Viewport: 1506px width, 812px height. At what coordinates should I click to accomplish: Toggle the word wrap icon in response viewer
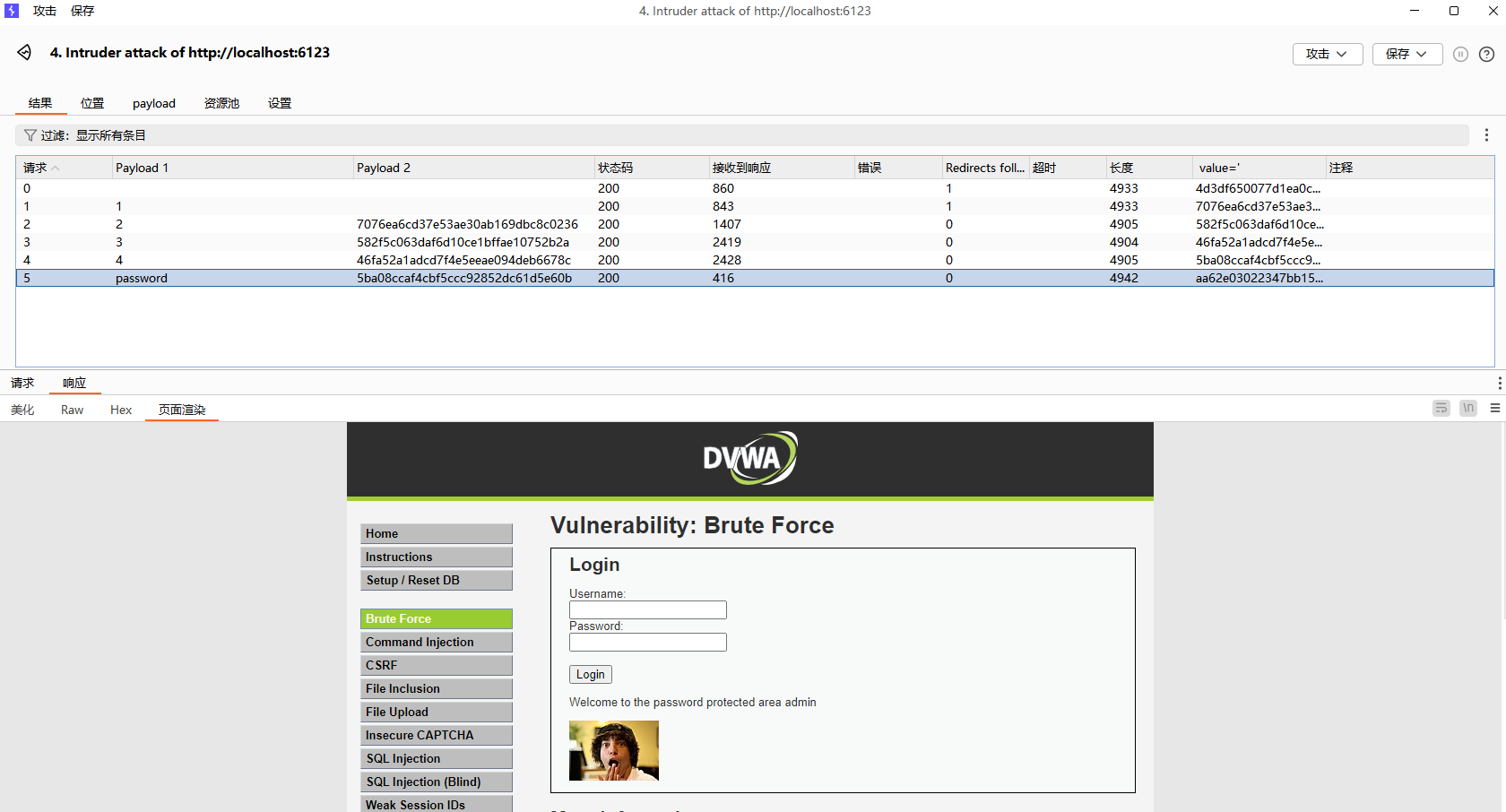tap(1441, 408)
